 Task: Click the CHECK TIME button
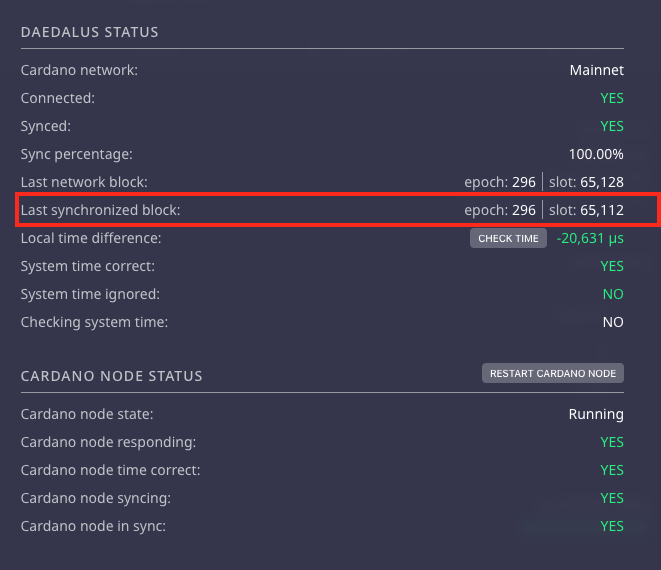(x=508, y=238)
